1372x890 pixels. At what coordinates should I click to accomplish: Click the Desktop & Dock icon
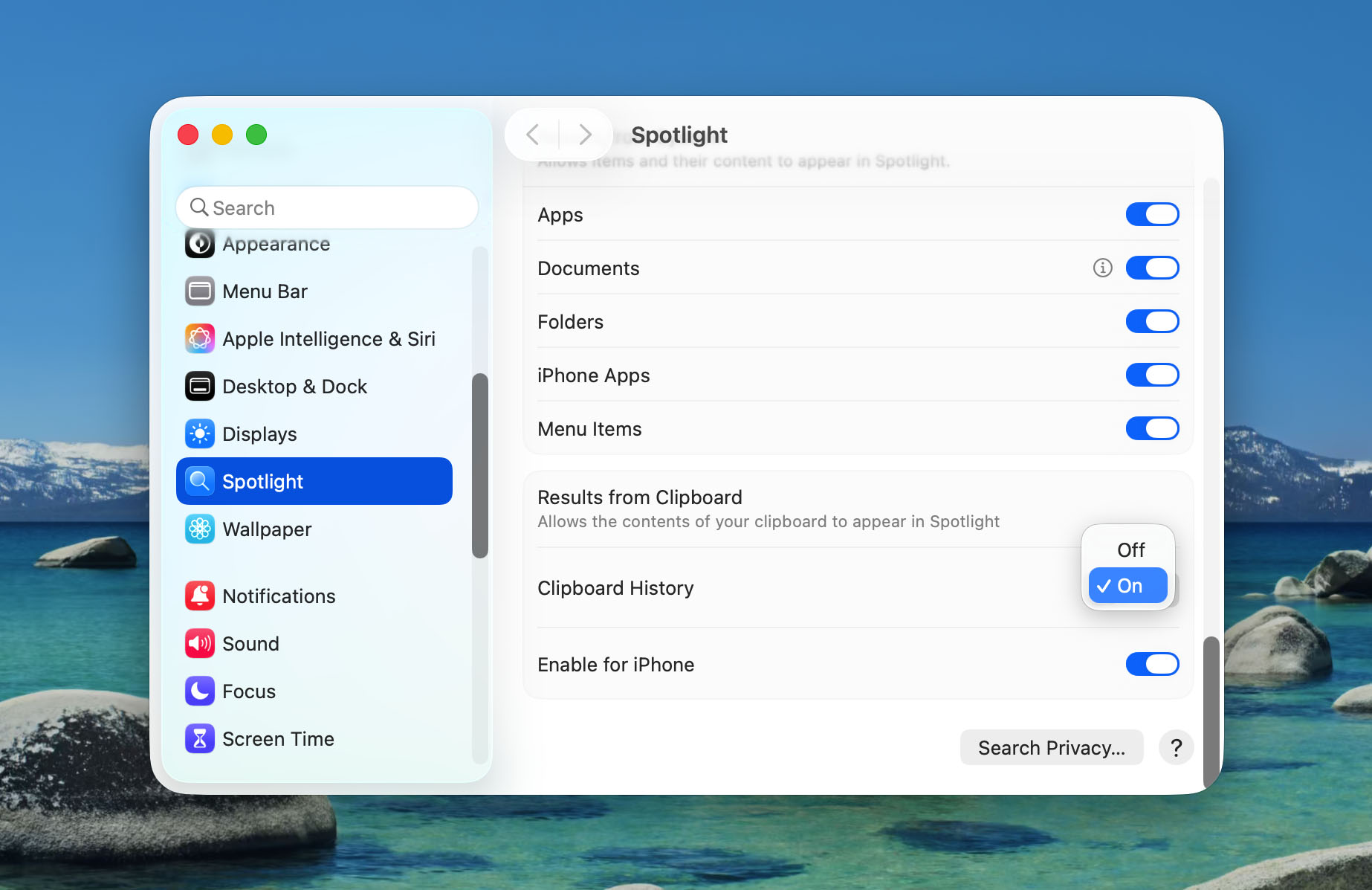[x=200, y=386]
